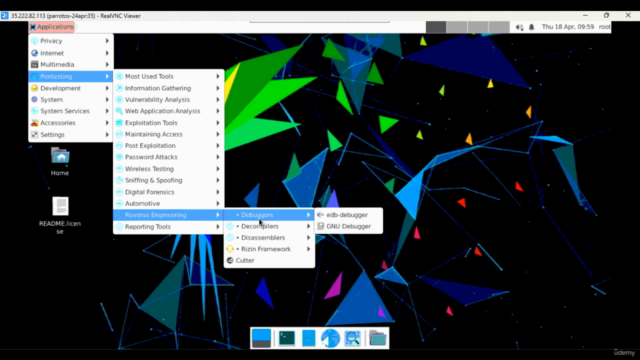Open terminal from the bottom dock
This screenshot has width=640, height=360.
[287, 338]
